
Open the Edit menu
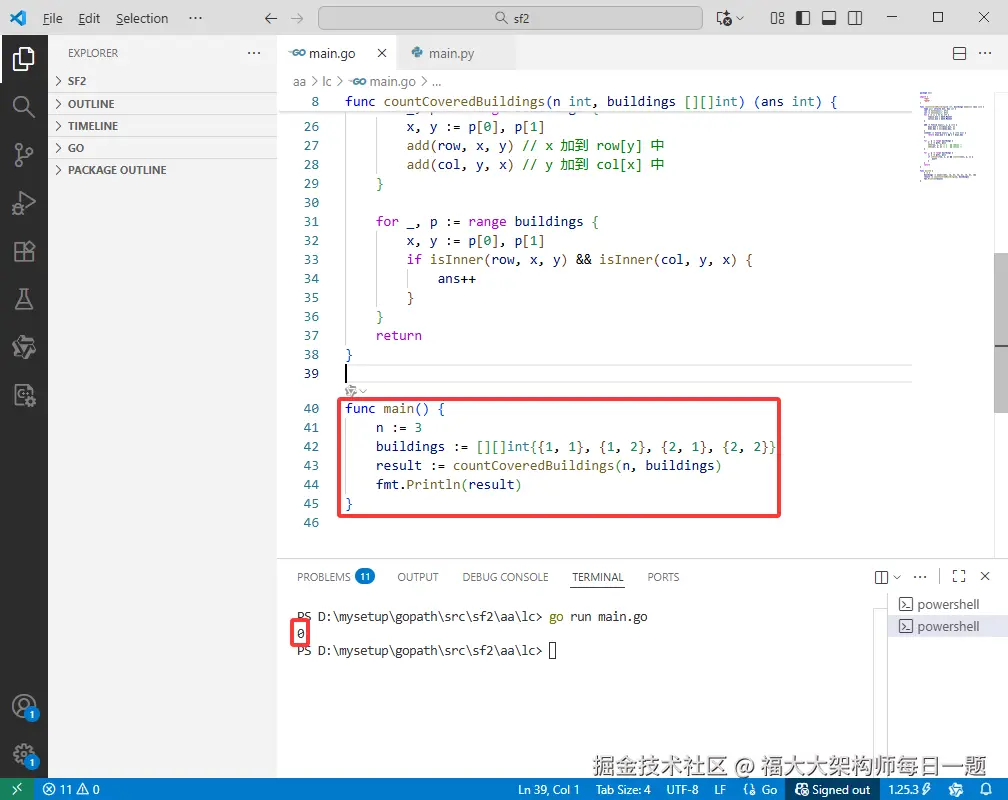click(89, 18)
